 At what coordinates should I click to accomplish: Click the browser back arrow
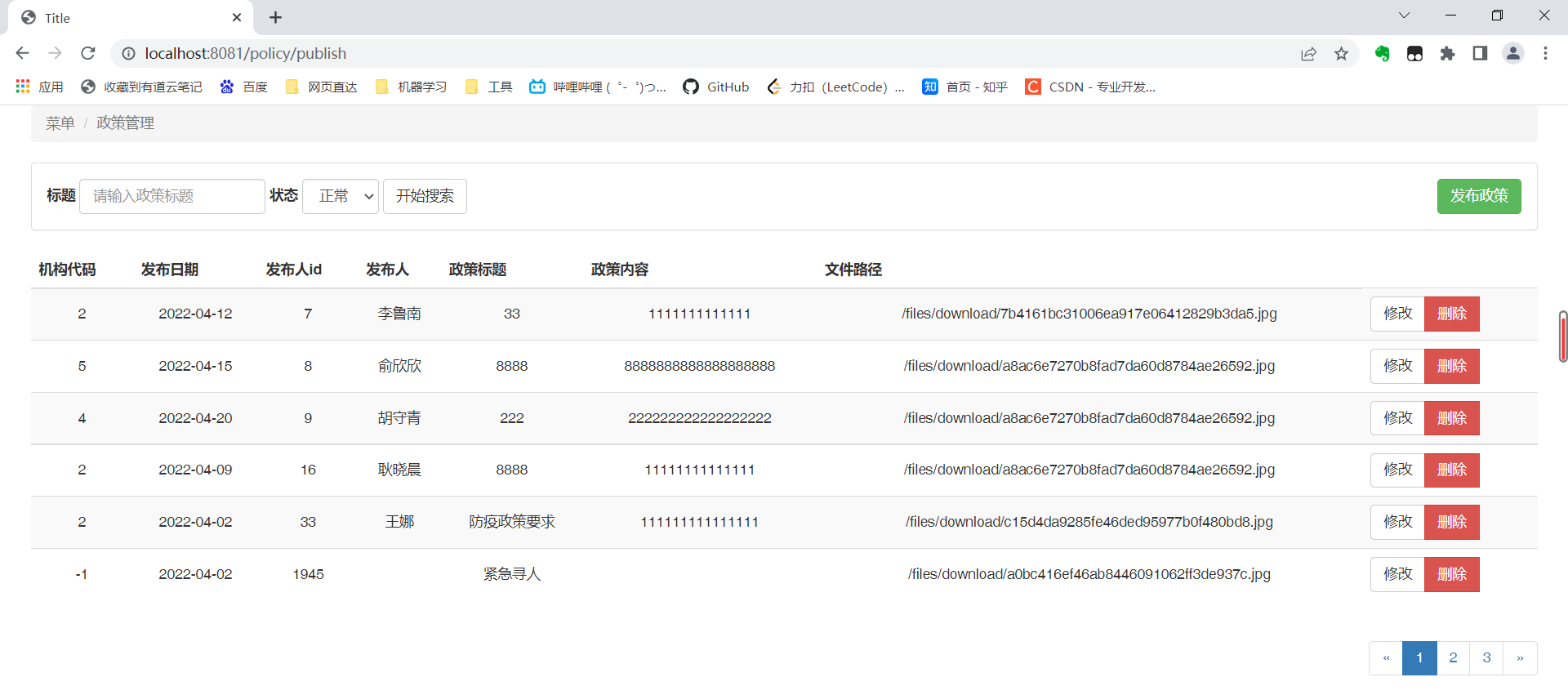click(22, 53)
